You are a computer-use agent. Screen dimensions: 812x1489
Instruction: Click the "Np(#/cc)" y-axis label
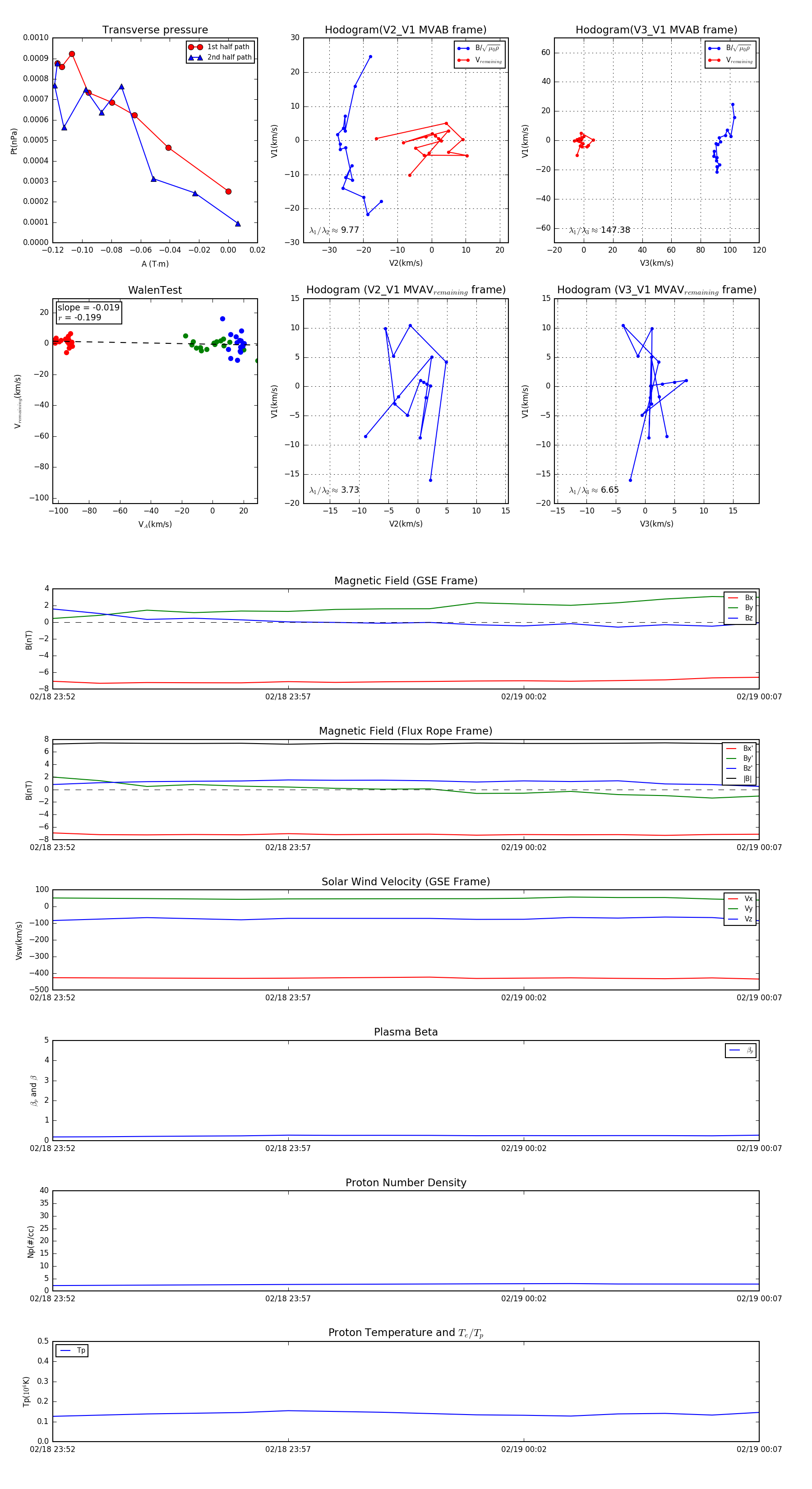pos(31,1242)
